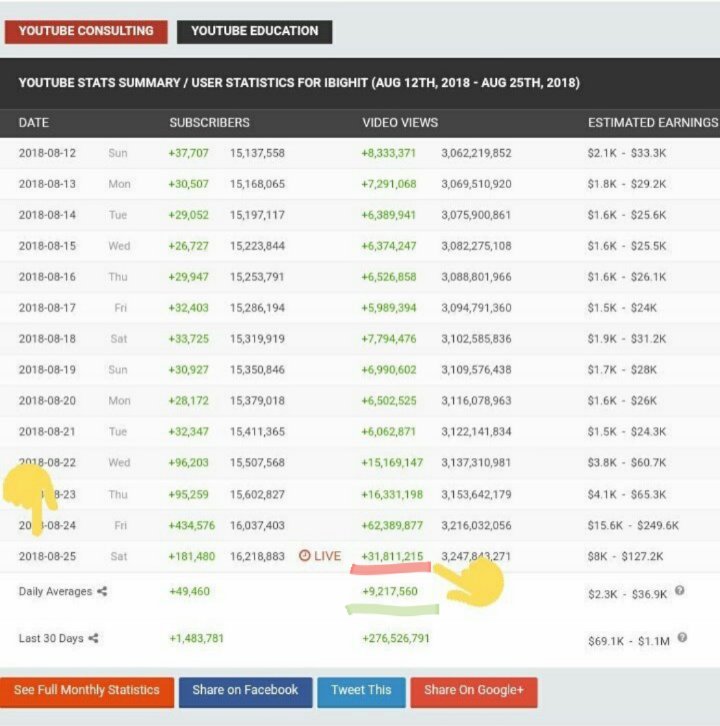
Task: Click subscriber gain +434,576
Action: [x=192, y=526]
